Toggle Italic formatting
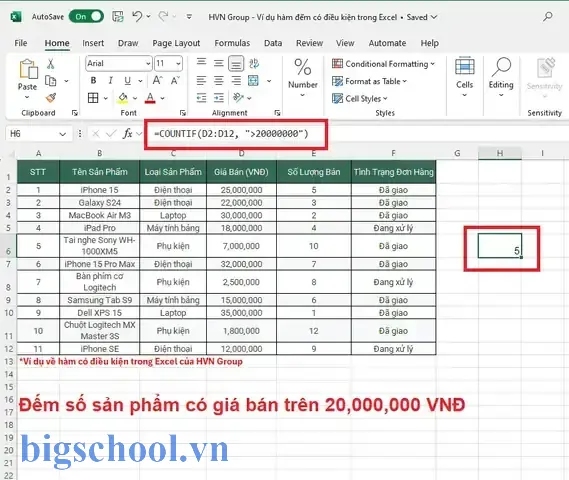The height and width of the screenshot is (480, 569). click(x=110, y=81)
